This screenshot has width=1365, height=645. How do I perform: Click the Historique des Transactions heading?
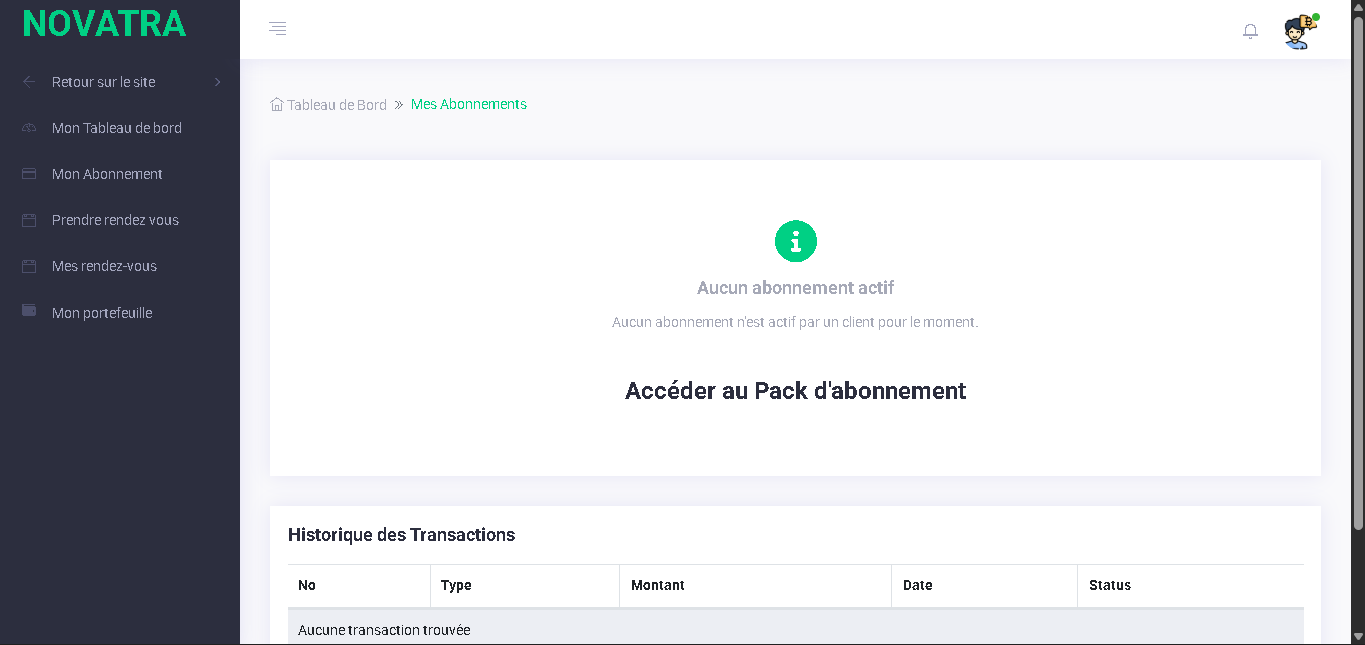(x=401, y=535)
